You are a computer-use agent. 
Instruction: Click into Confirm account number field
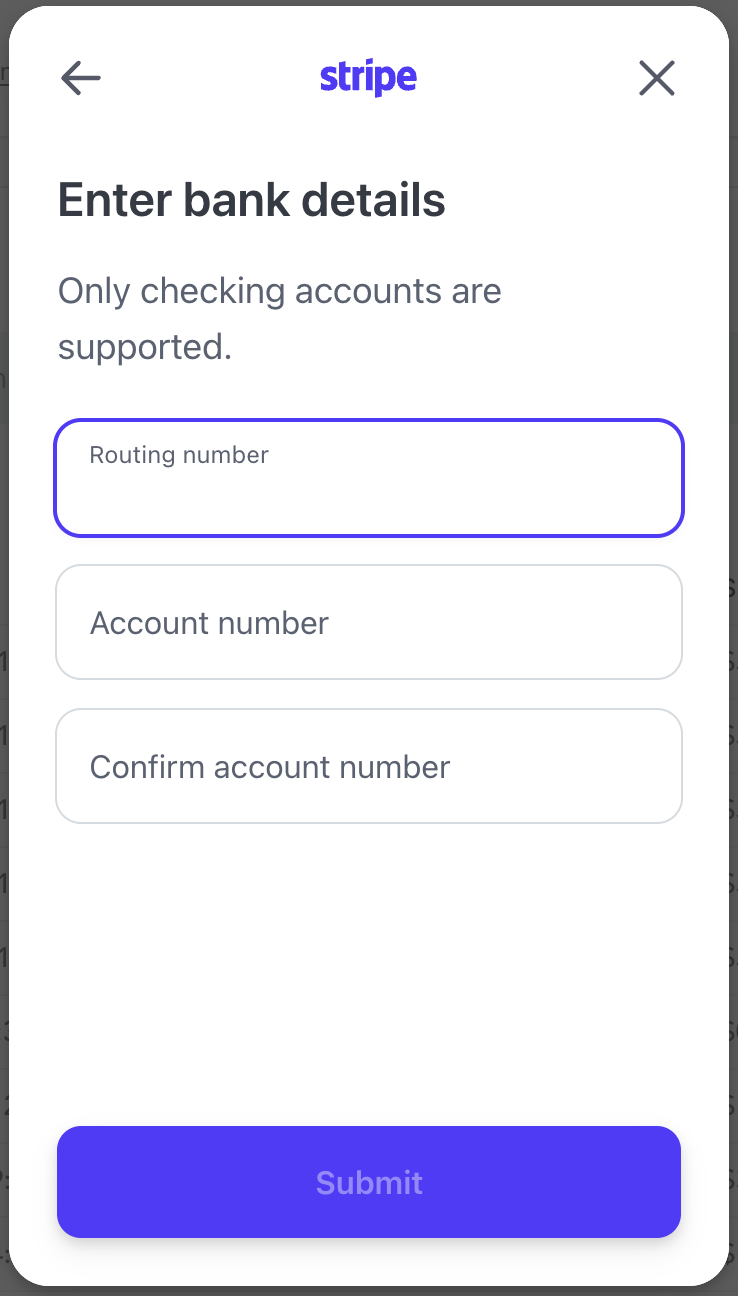(369, 766)
